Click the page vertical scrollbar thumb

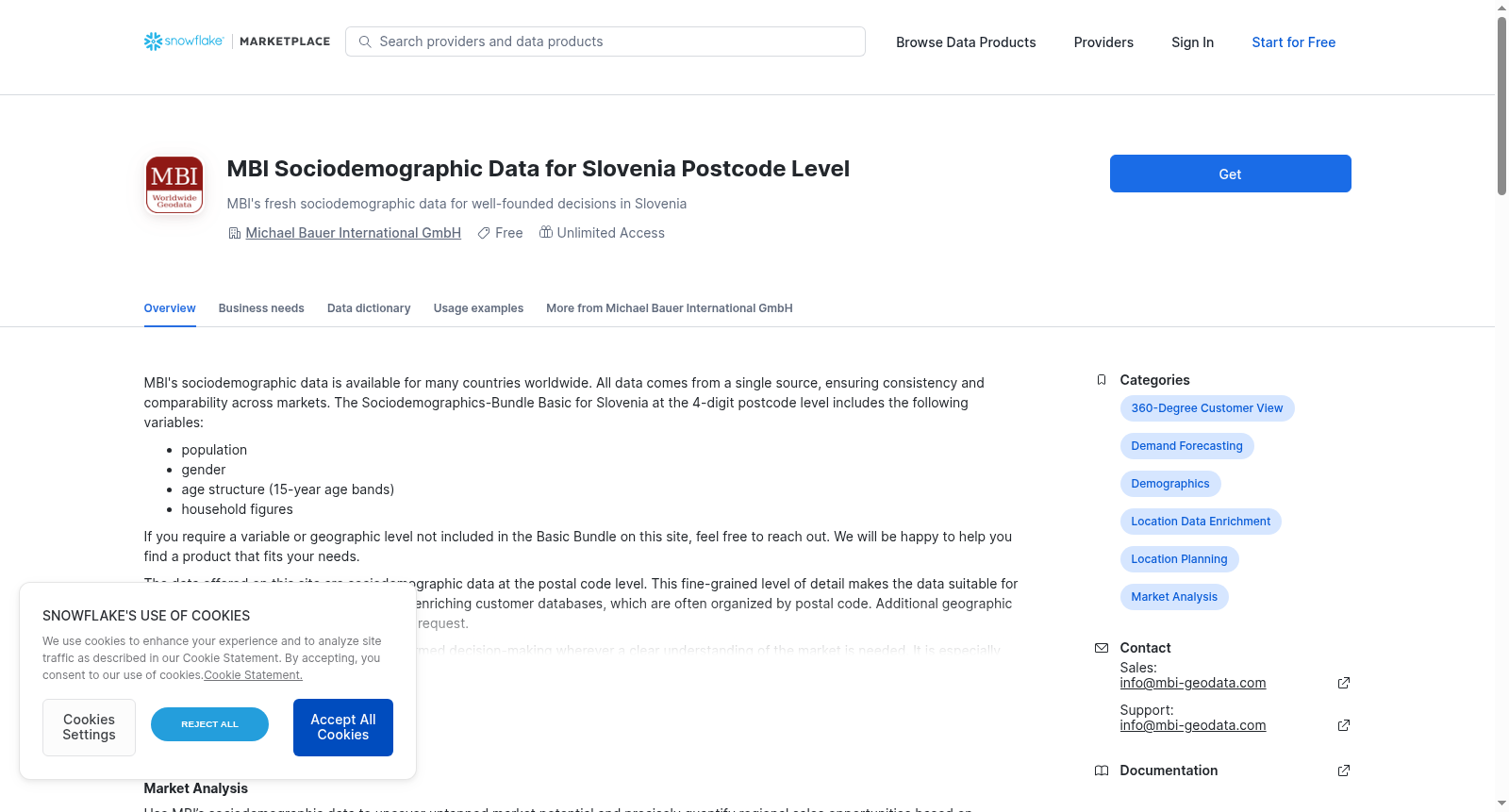1501,106
